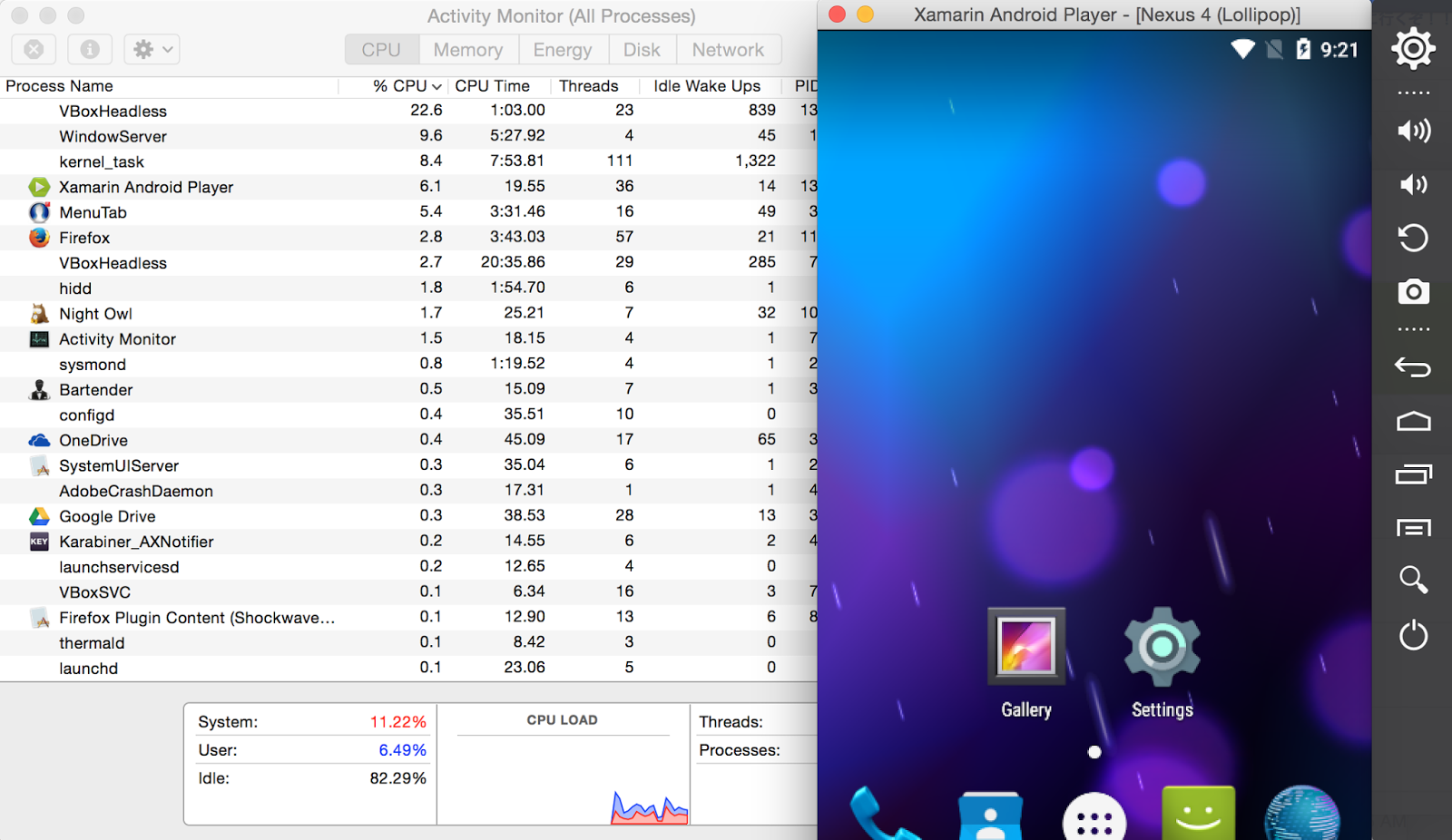
Task: Open the Android Settings app
Action: tap(1162, 663)
